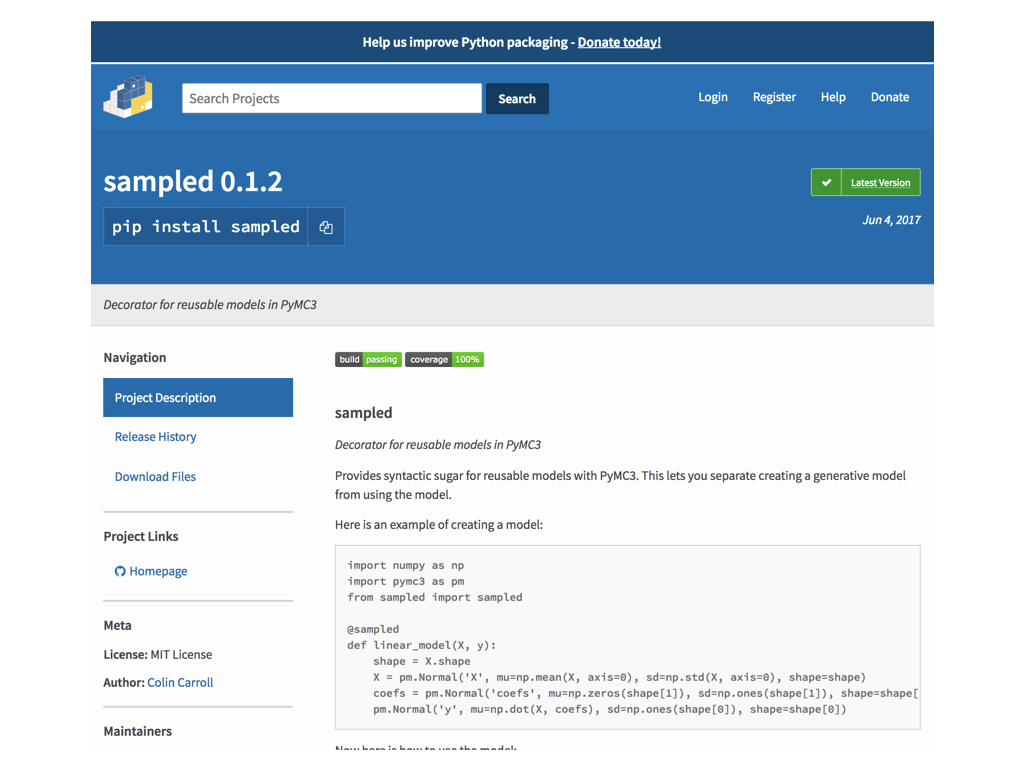Screen dimensions: 1024x768
Task: Open the Homepage project link
Action: point(158,571)
